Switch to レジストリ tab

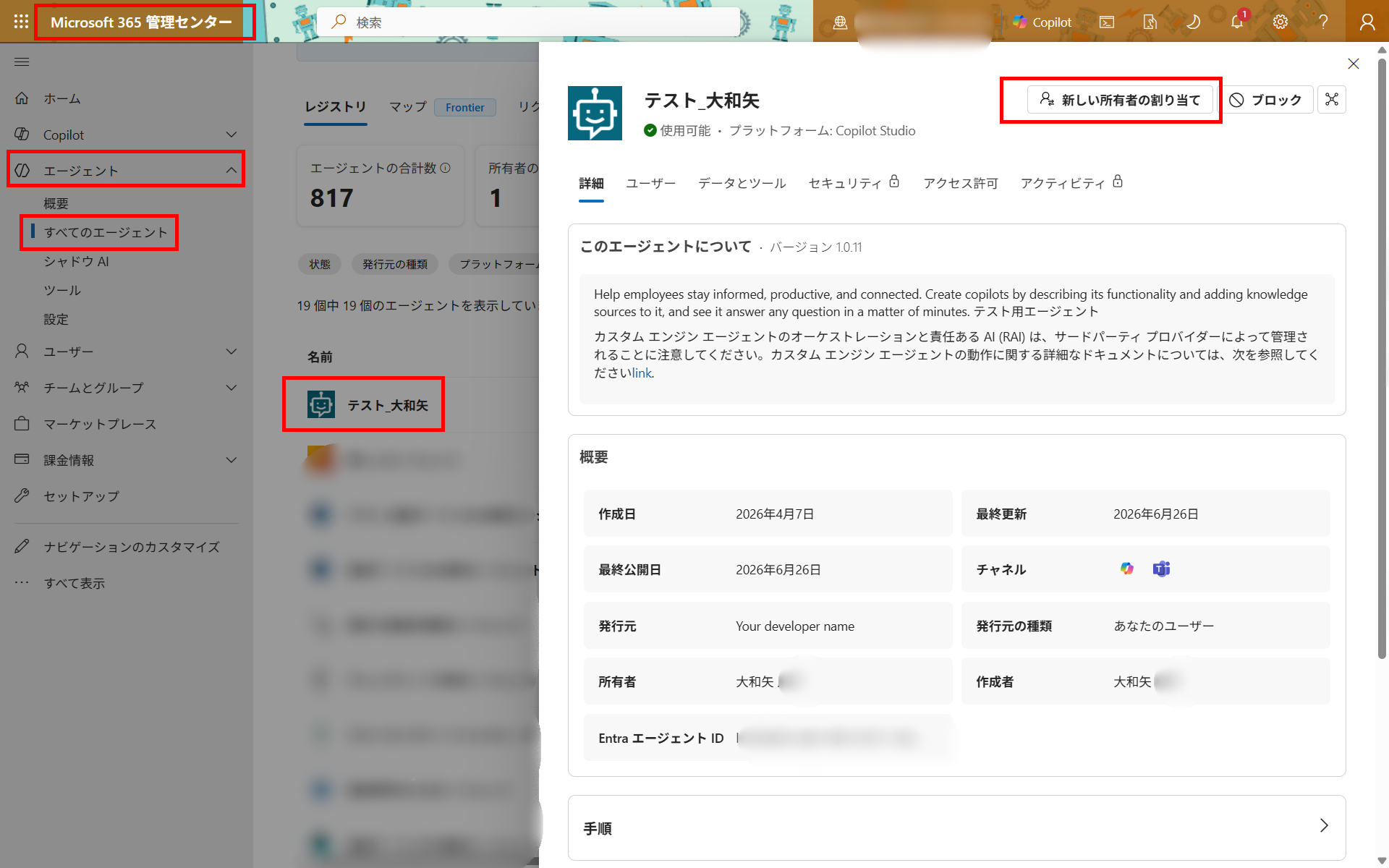(x=336, y=107)
